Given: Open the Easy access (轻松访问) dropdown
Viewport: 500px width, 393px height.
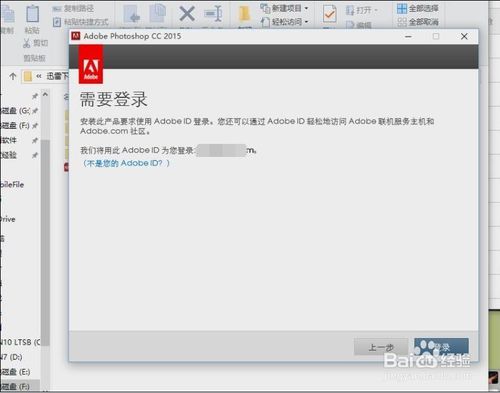Looking at the screenshot, I should tap(284, 22).
